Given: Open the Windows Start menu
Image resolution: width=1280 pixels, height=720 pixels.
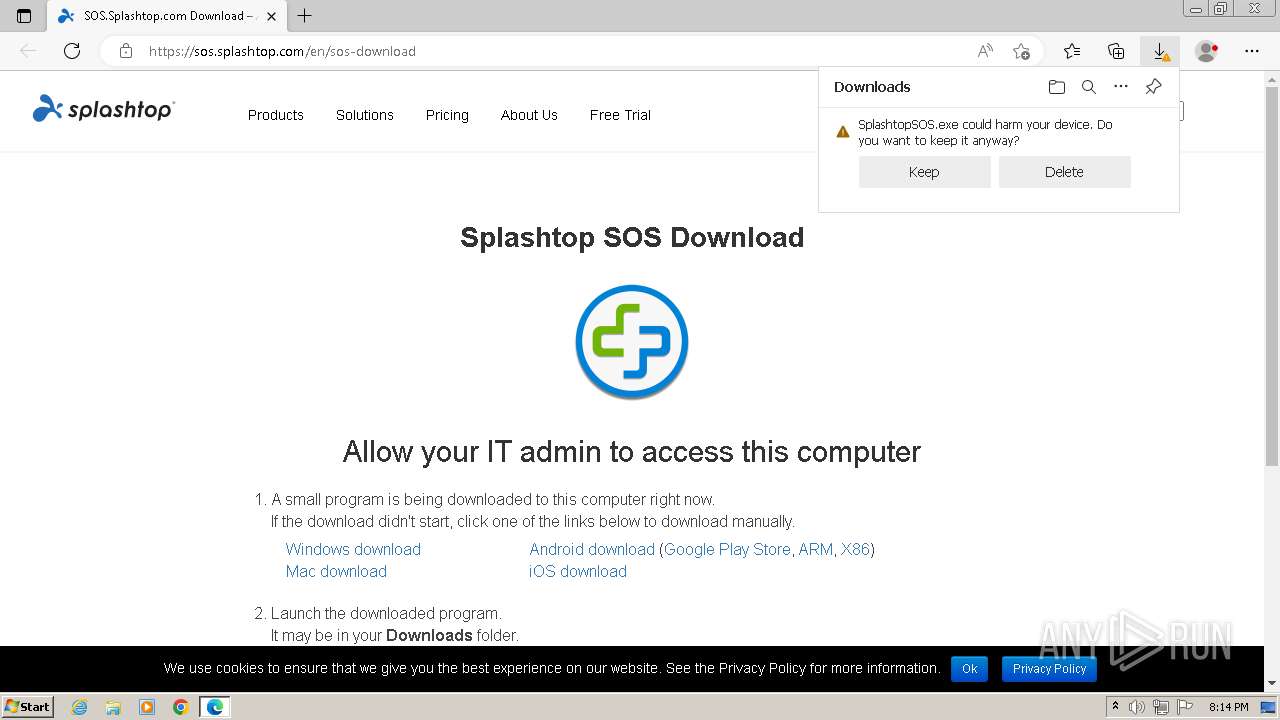Looking at the screenshot, I should 27,706.
